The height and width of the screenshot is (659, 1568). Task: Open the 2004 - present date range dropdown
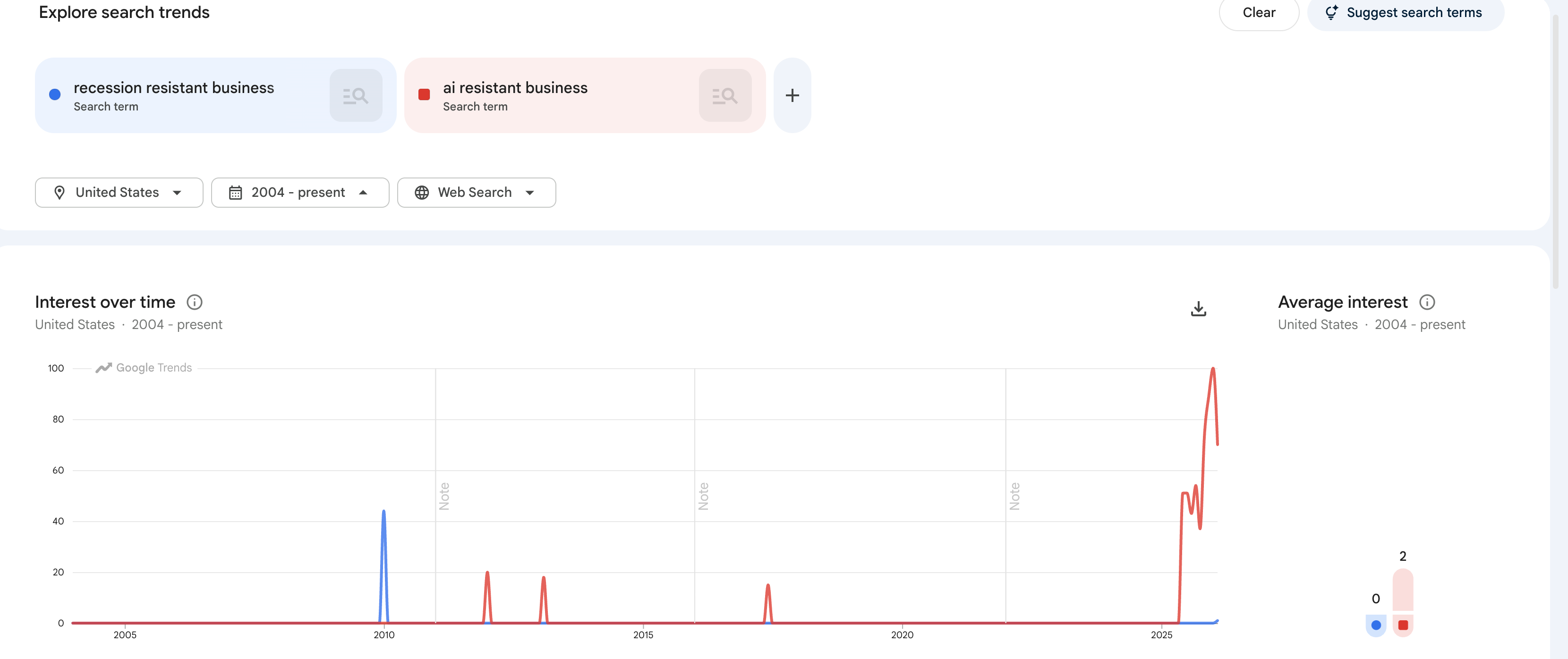pyautogui.click(x=299, y=192)
